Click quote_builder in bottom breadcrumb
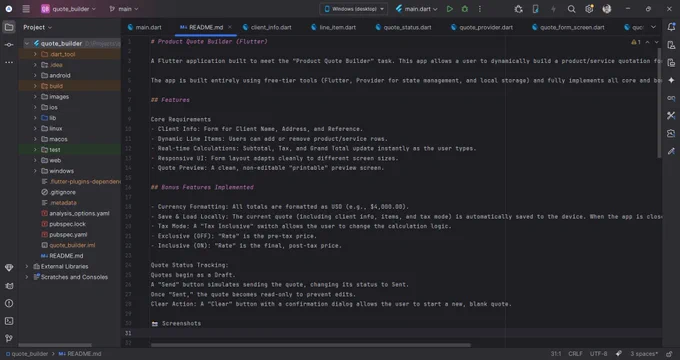 (27, 353)
